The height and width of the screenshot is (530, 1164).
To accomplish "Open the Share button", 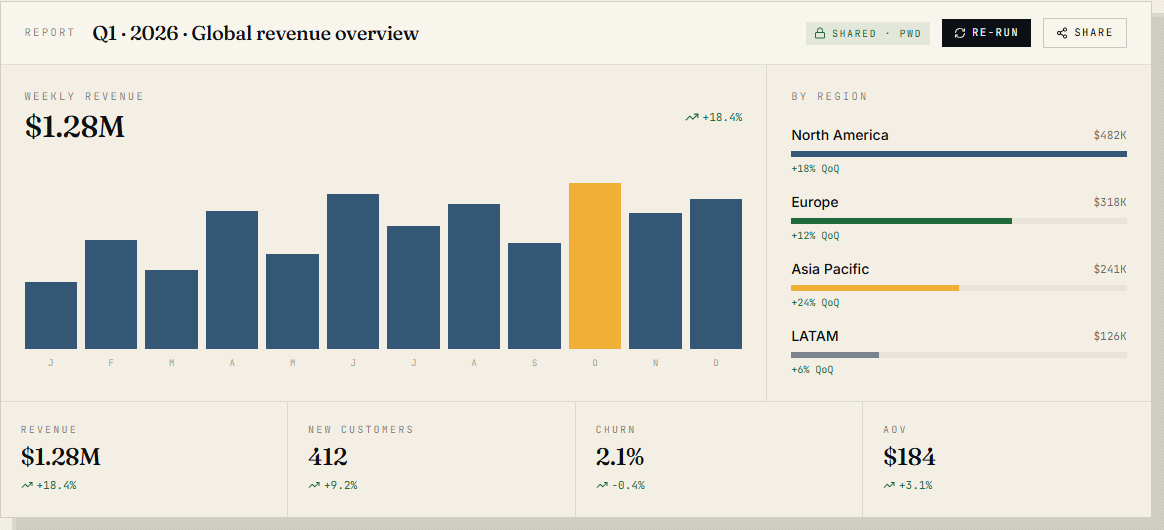I will click(1085, 33).
